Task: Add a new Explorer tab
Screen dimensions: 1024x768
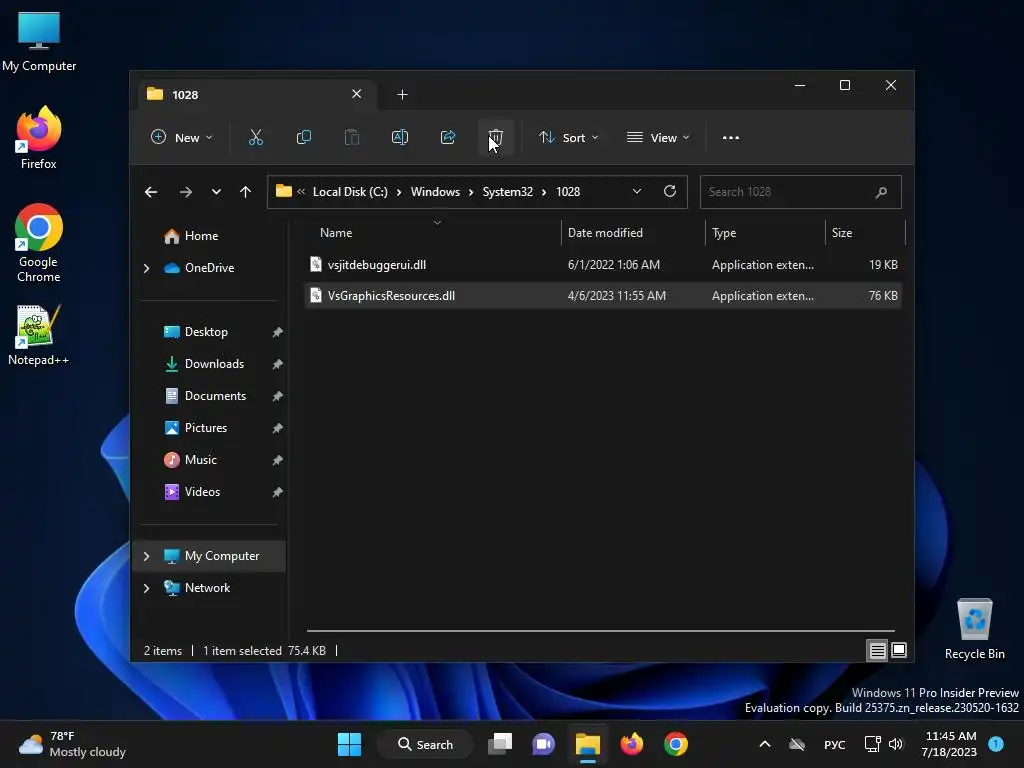Action: click(x=402, y=95)
